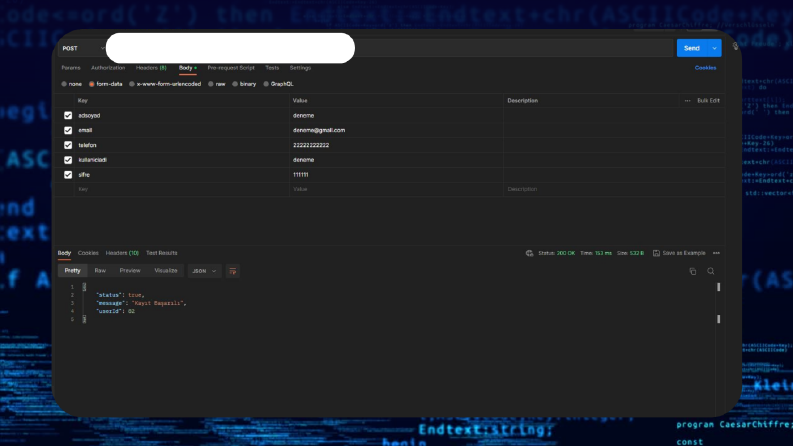Switch to the Params tab
Viewport: 793px width, 446px height.
tap(71, 68)
